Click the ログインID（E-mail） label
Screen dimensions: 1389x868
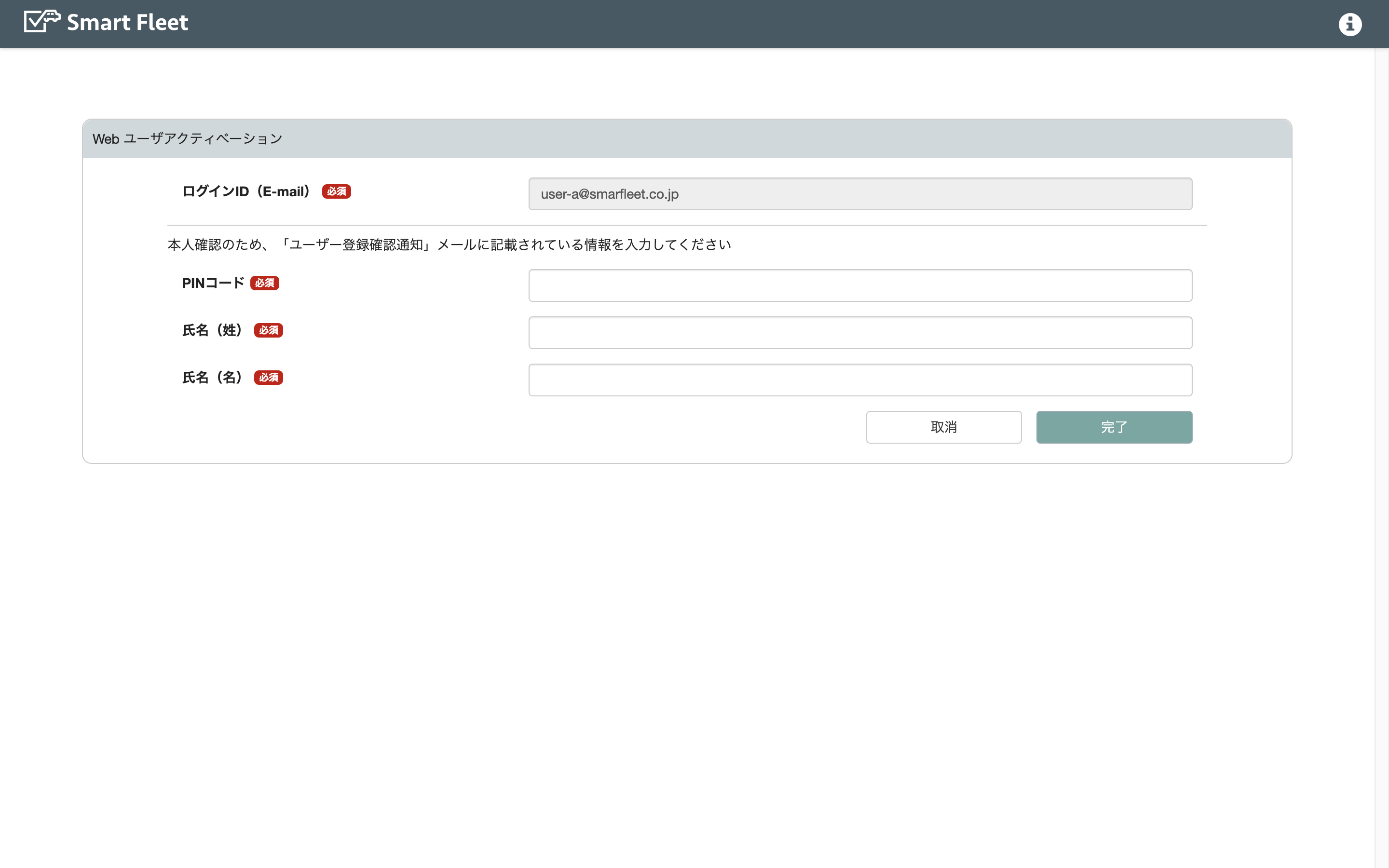coord(247,191)
